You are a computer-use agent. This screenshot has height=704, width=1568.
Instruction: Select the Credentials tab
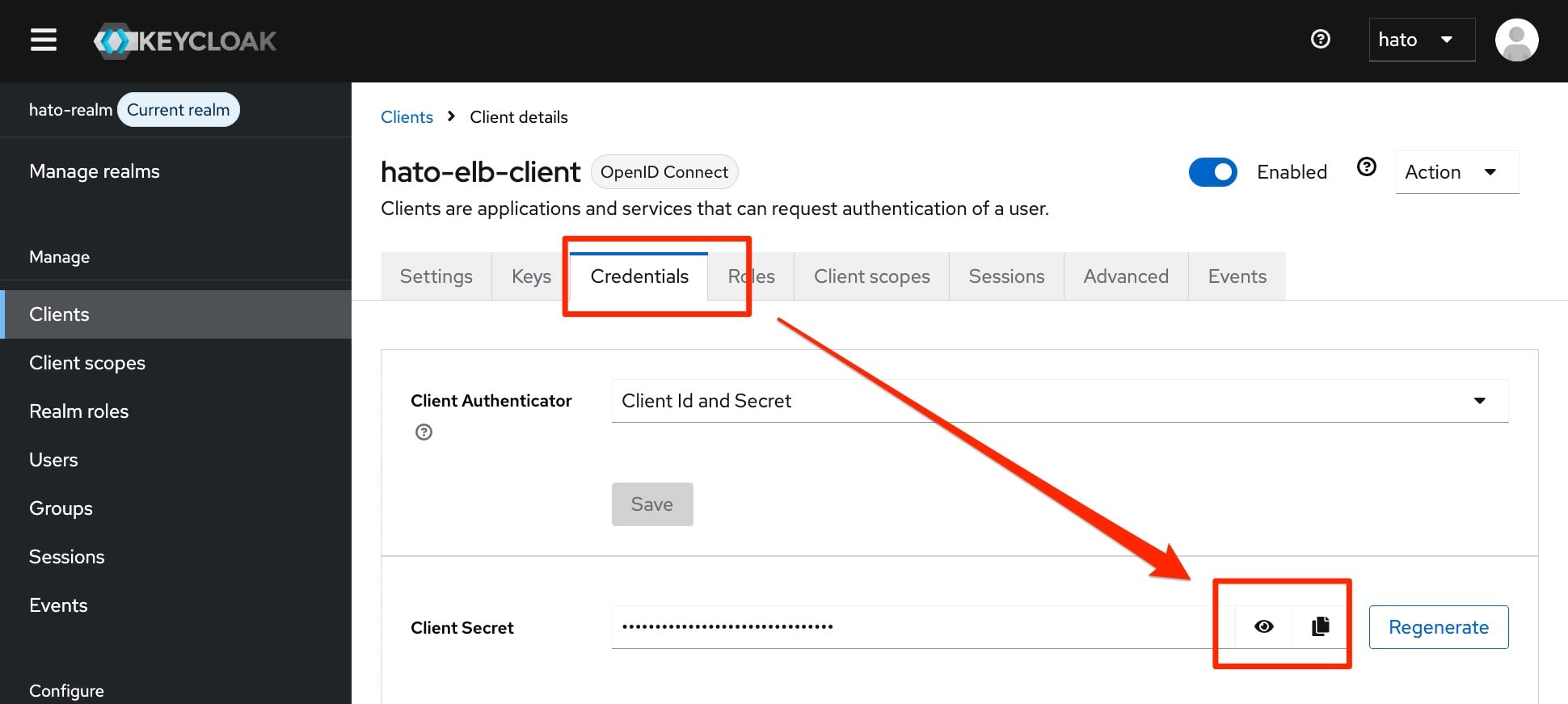639,276
